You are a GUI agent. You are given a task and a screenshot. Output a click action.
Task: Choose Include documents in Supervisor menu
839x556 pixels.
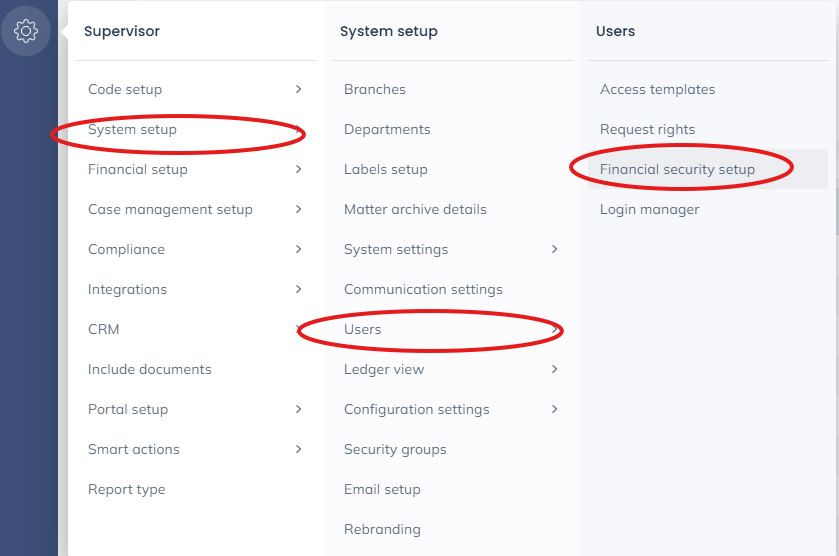pyautogui.click(x=149, y=369)
